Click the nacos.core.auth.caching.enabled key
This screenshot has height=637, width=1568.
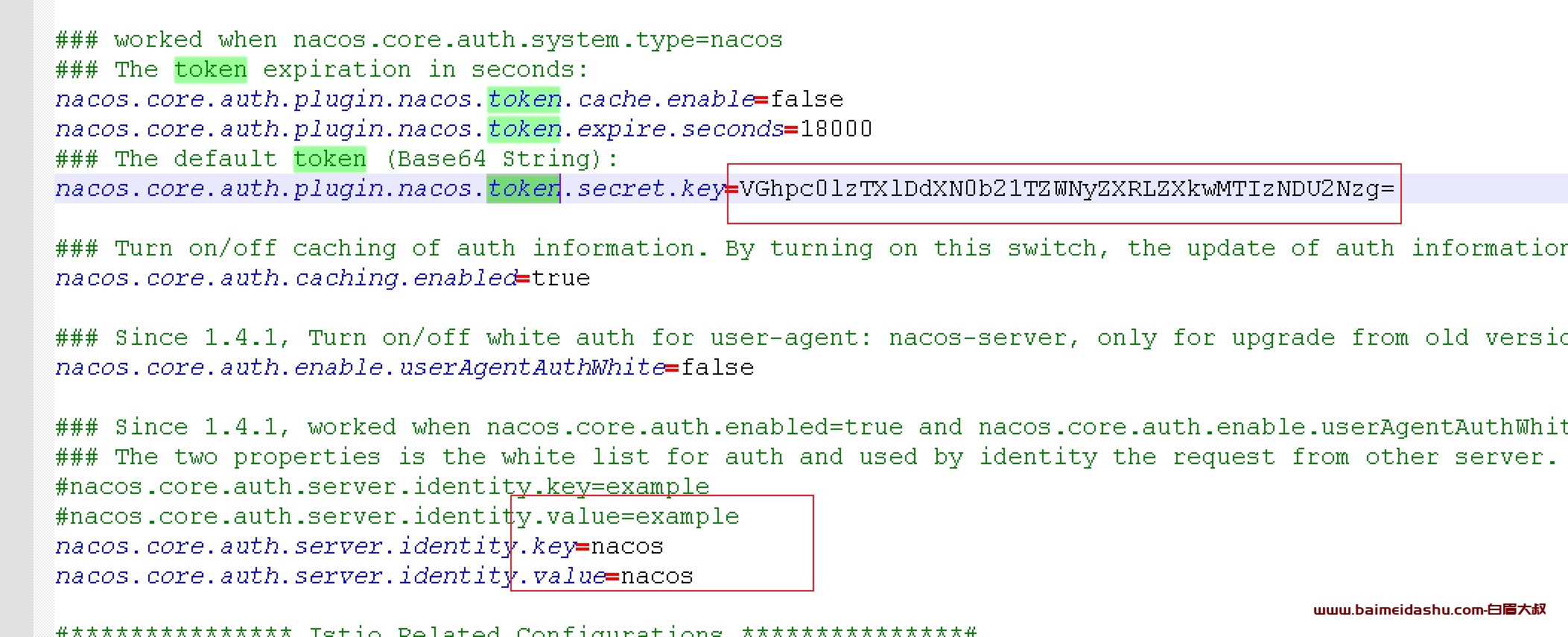coord(285,279)
